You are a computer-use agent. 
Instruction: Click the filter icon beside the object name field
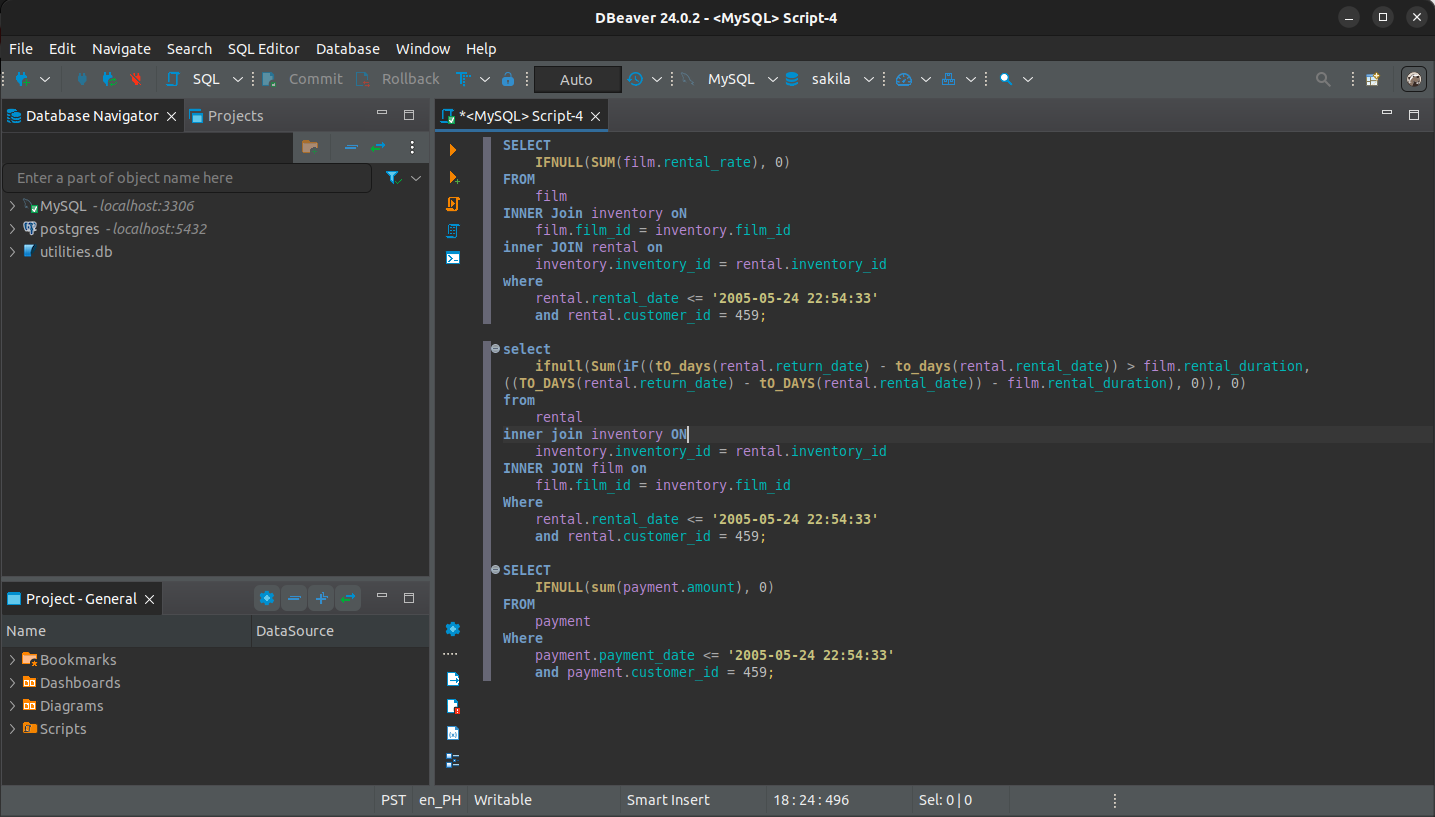(391, 177)
